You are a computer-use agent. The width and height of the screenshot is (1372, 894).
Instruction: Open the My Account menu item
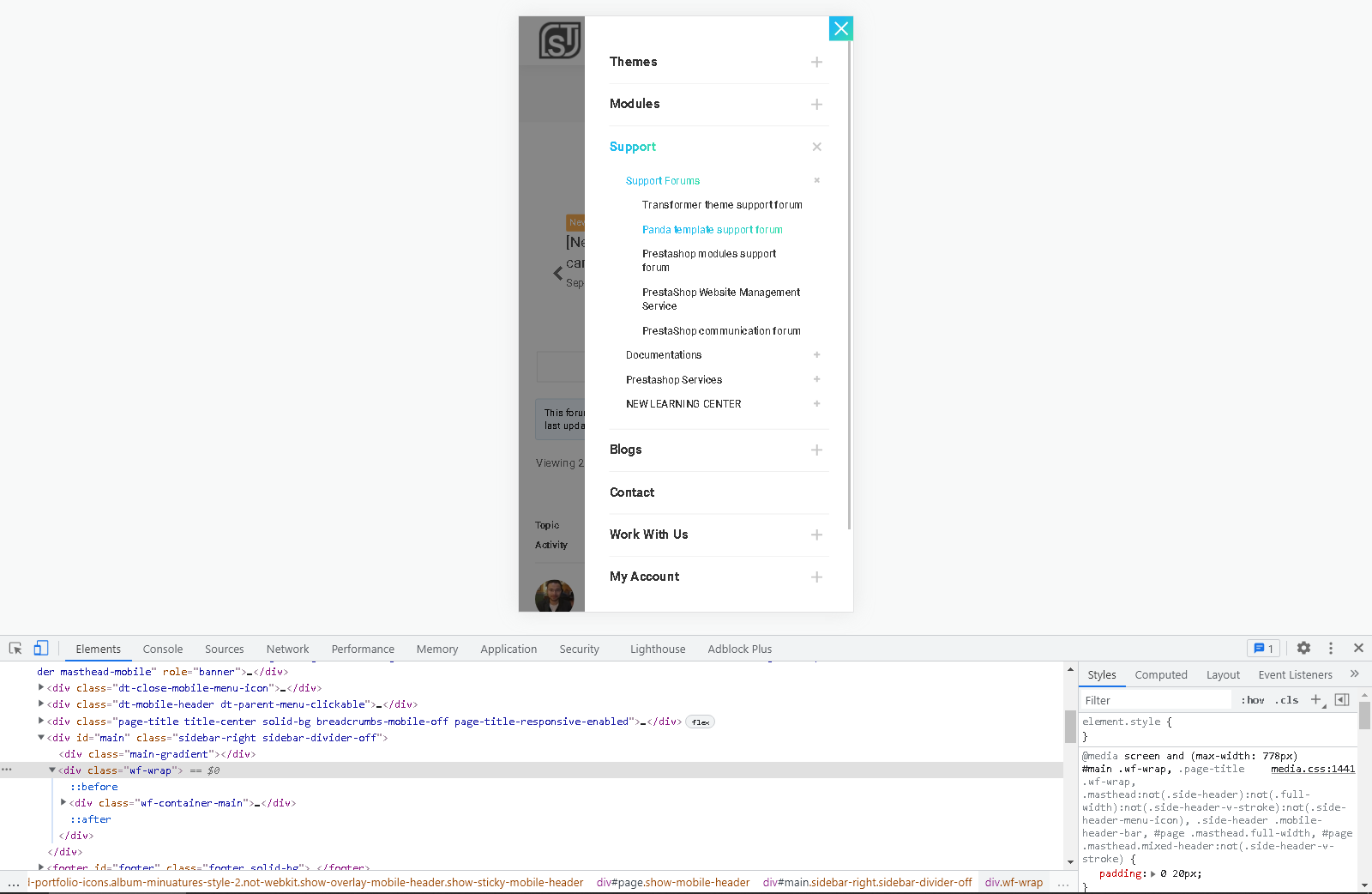pyautogui.click(x=645, y=577)
